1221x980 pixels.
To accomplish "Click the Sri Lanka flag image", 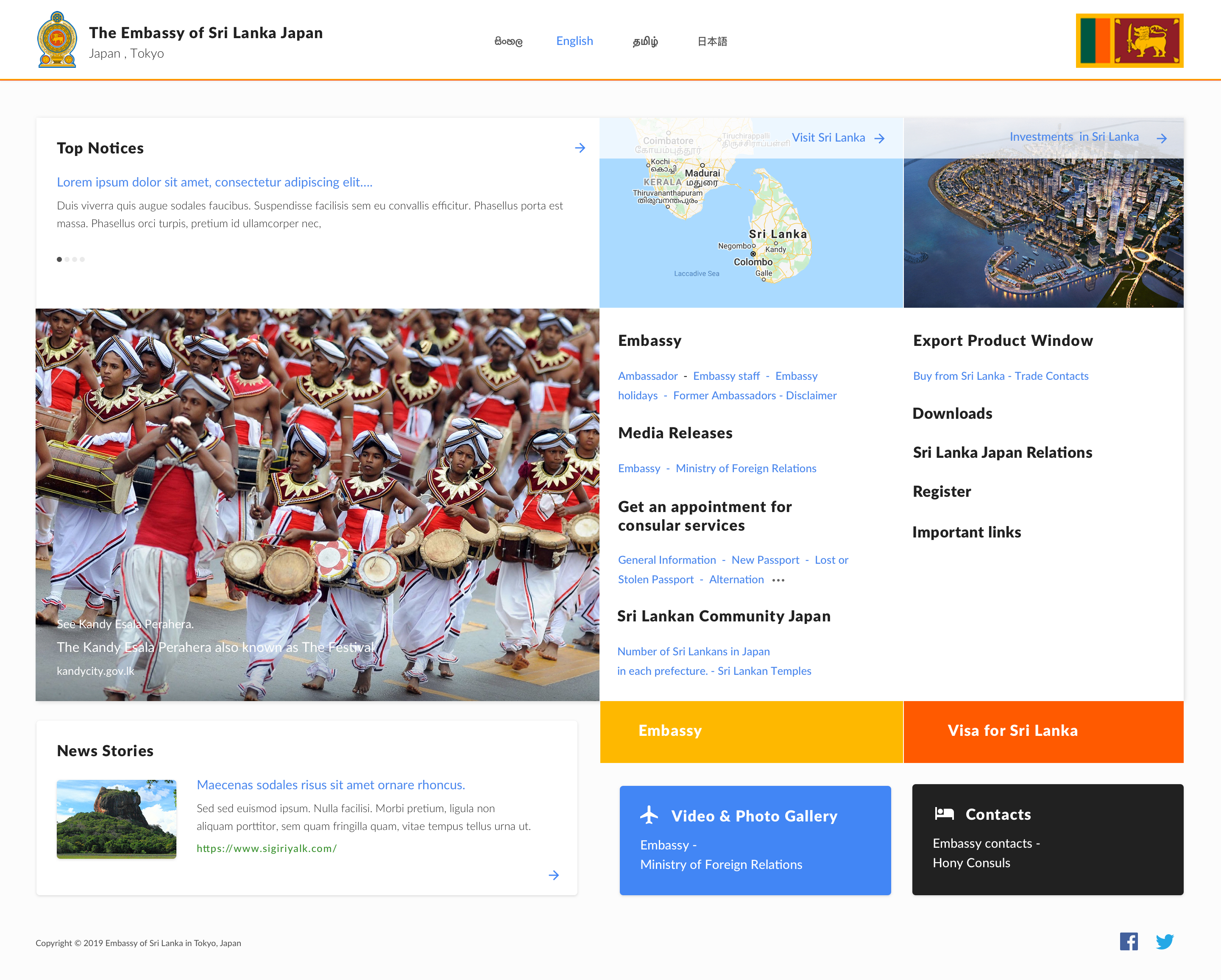I will [1129, 41].
